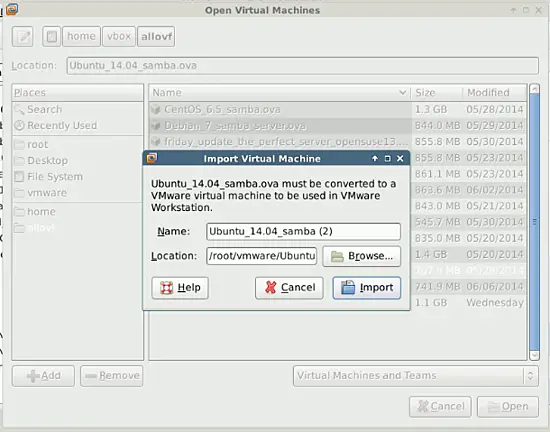This screenshot has height=432, width=550.
Task: Click the Wednesday modified cell
Action: [x=495, y=303]
